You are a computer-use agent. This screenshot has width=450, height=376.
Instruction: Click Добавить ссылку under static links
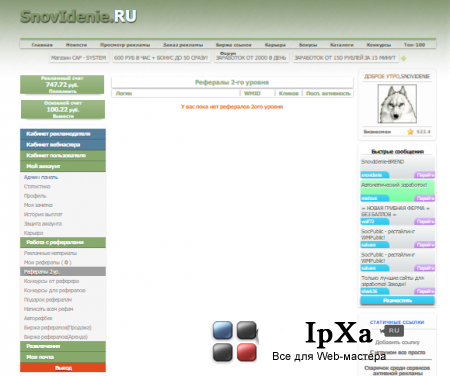coord(397,343)
